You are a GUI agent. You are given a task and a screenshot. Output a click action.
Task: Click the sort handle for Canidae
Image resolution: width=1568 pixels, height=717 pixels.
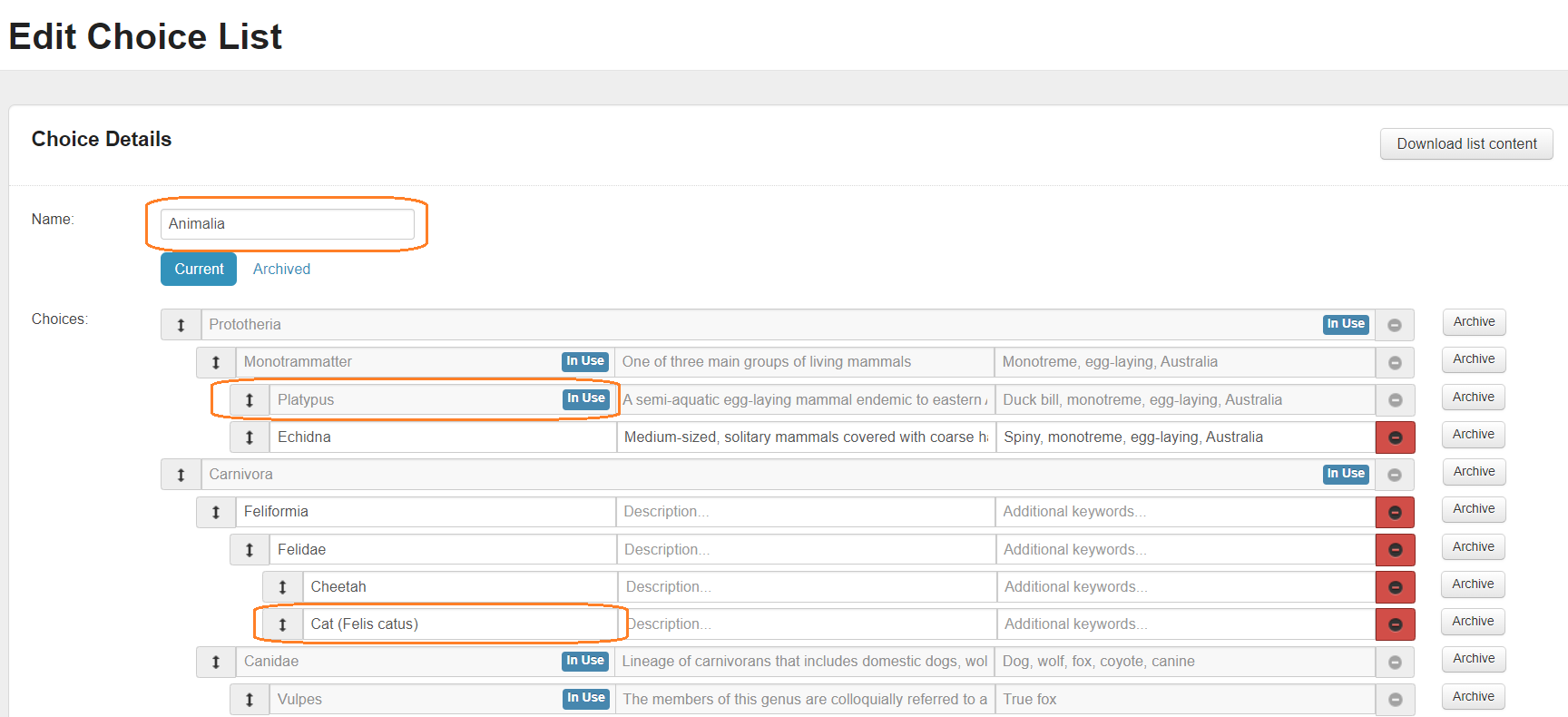click(216, 663)
